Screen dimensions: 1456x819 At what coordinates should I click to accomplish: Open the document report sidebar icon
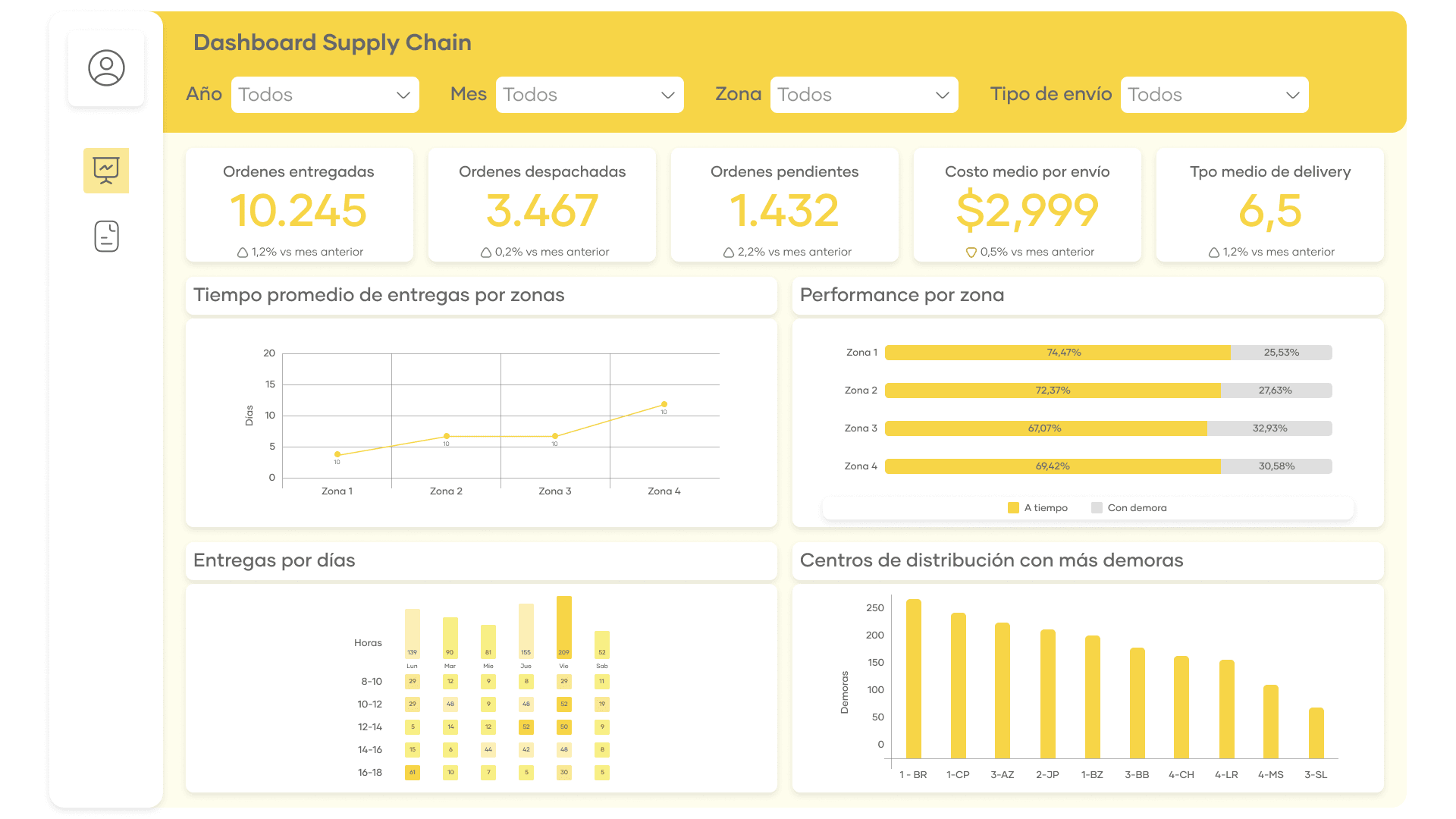[106, 237]
